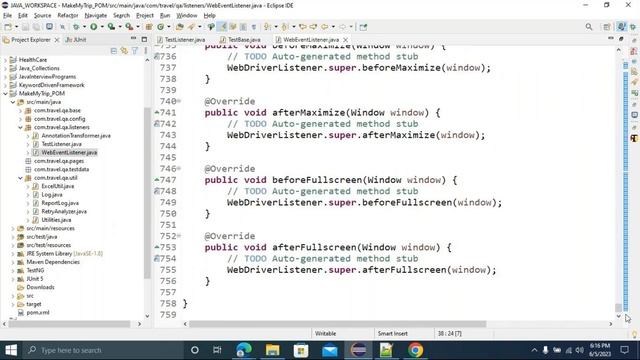Click the Coverage run icon
The image size is (640, 360).
coord(111,27)
